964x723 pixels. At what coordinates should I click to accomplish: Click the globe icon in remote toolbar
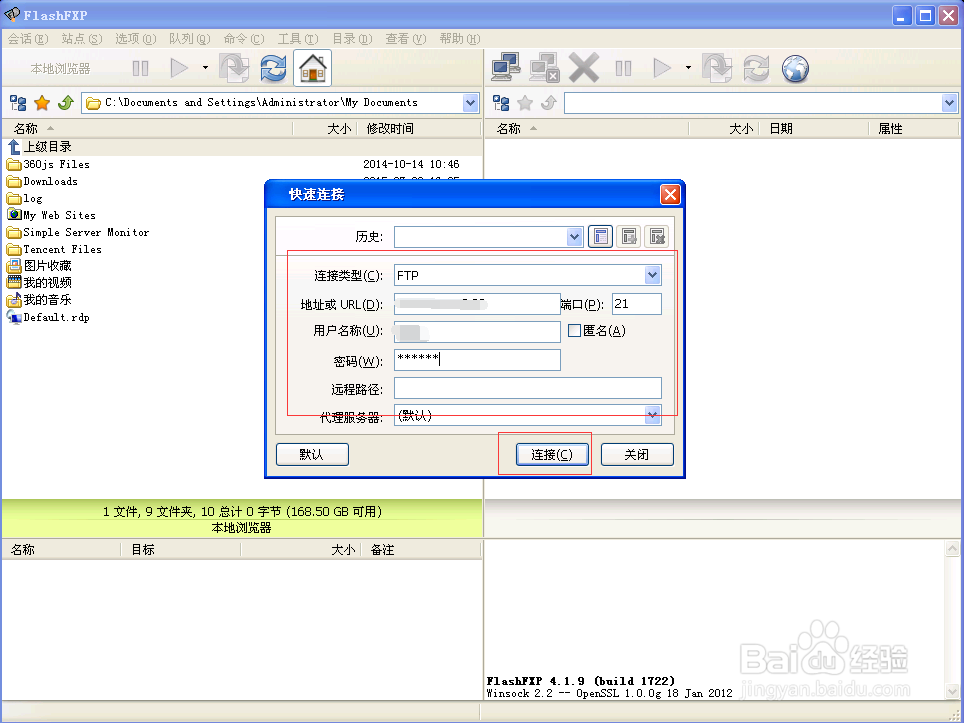point(795,68)
